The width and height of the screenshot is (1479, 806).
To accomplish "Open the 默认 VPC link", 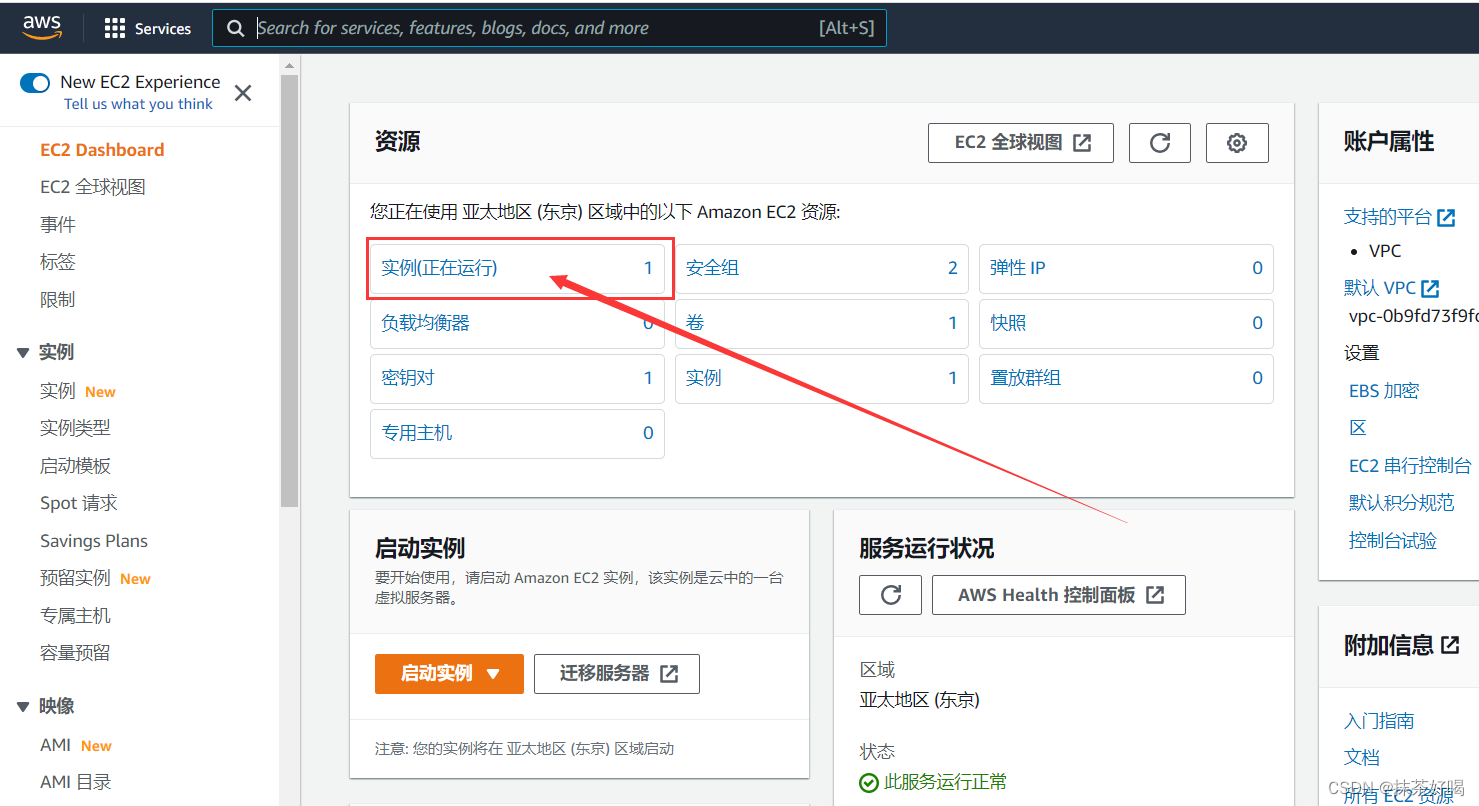I will coord(1391,288).
